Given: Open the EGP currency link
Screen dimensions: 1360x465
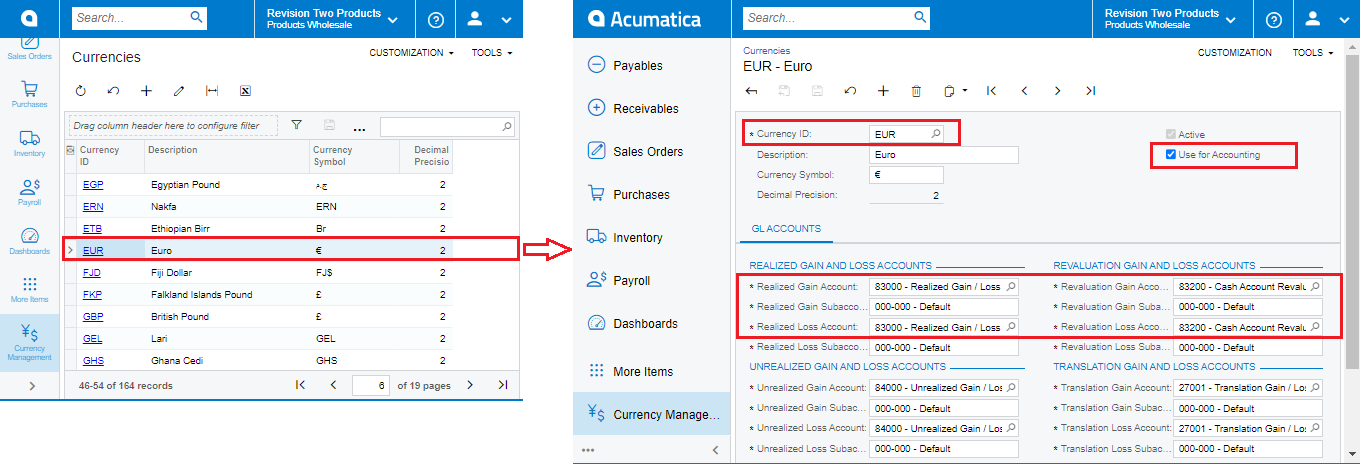Looking at the screenshot, I should point(93,185).
